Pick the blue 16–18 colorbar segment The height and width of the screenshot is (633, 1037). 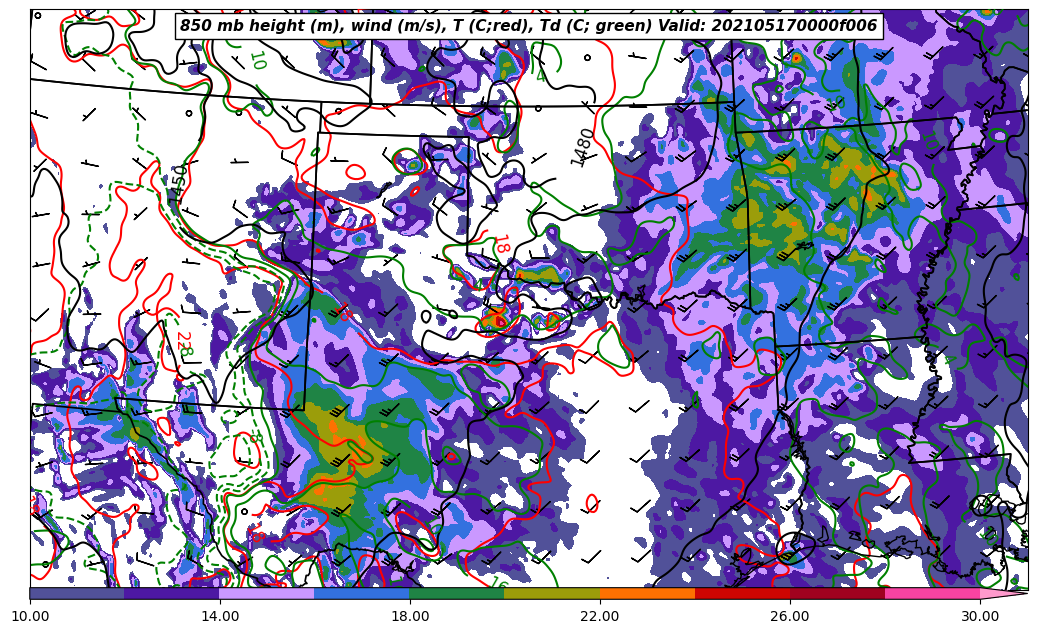(362, 593)
